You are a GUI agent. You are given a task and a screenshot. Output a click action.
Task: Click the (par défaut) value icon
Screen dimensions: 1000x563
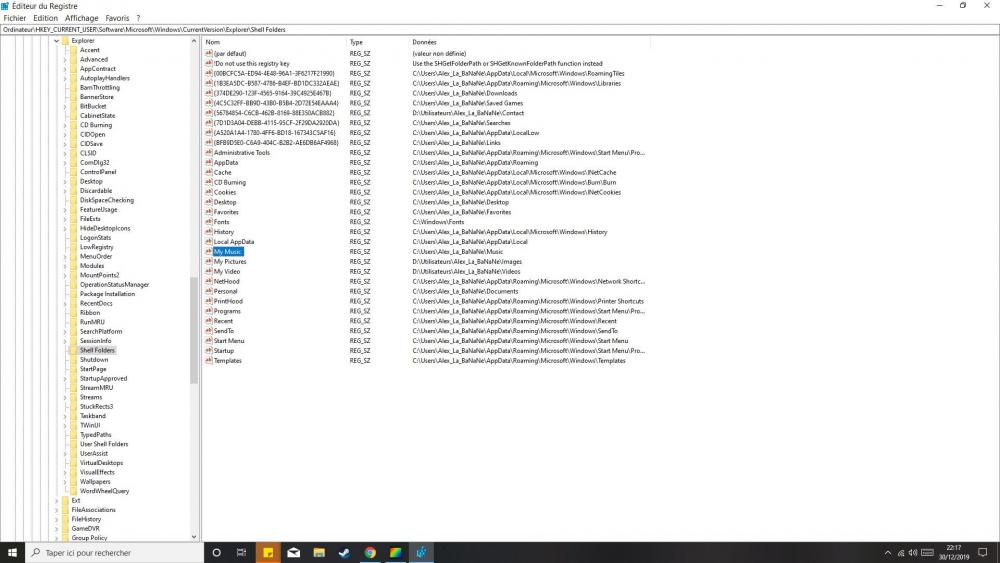click(x=209, y=54)
